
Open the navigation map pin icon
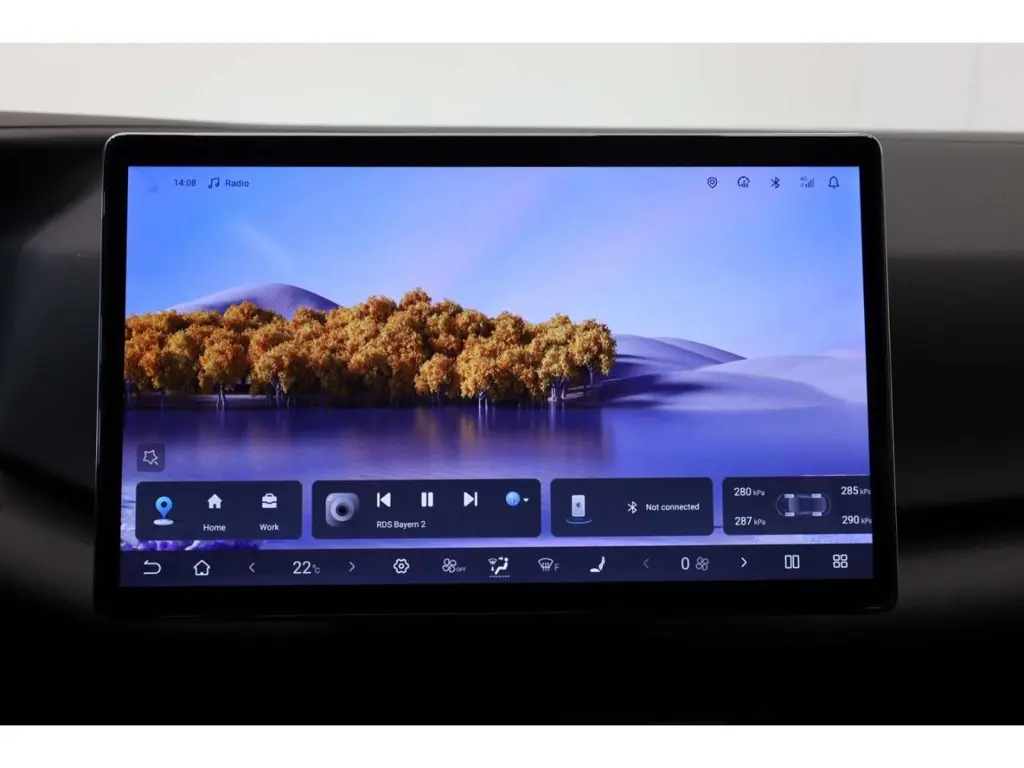click(x=163, y=510)
